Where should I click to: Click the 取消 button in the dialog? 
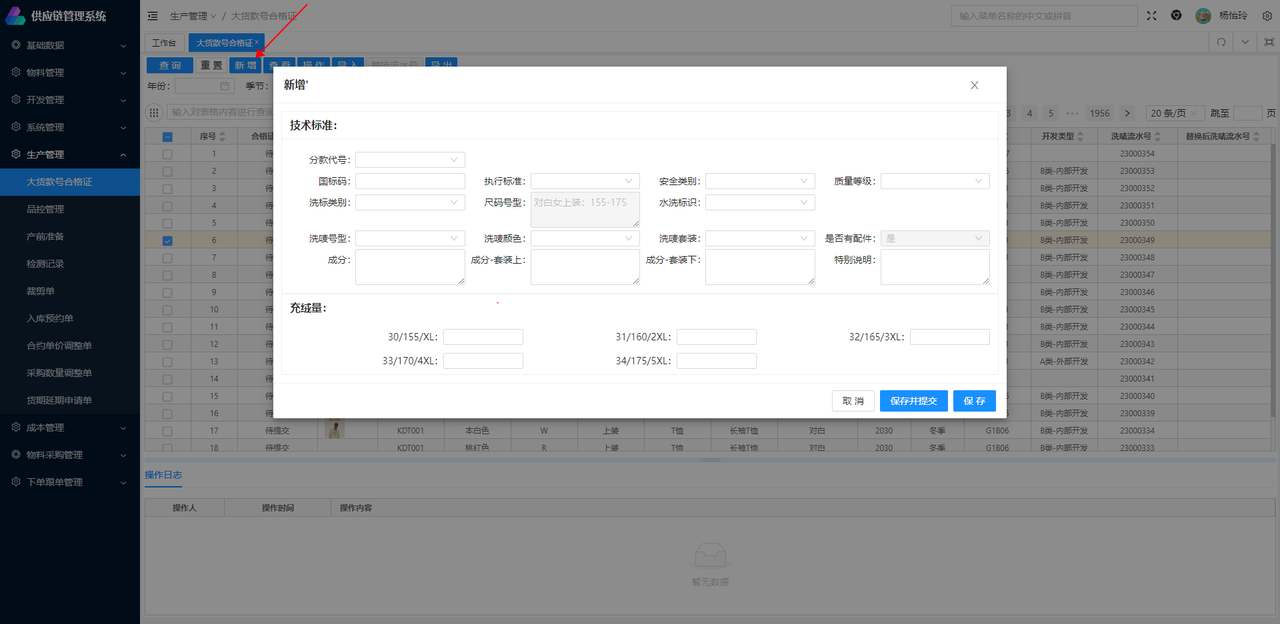point(853,401)
